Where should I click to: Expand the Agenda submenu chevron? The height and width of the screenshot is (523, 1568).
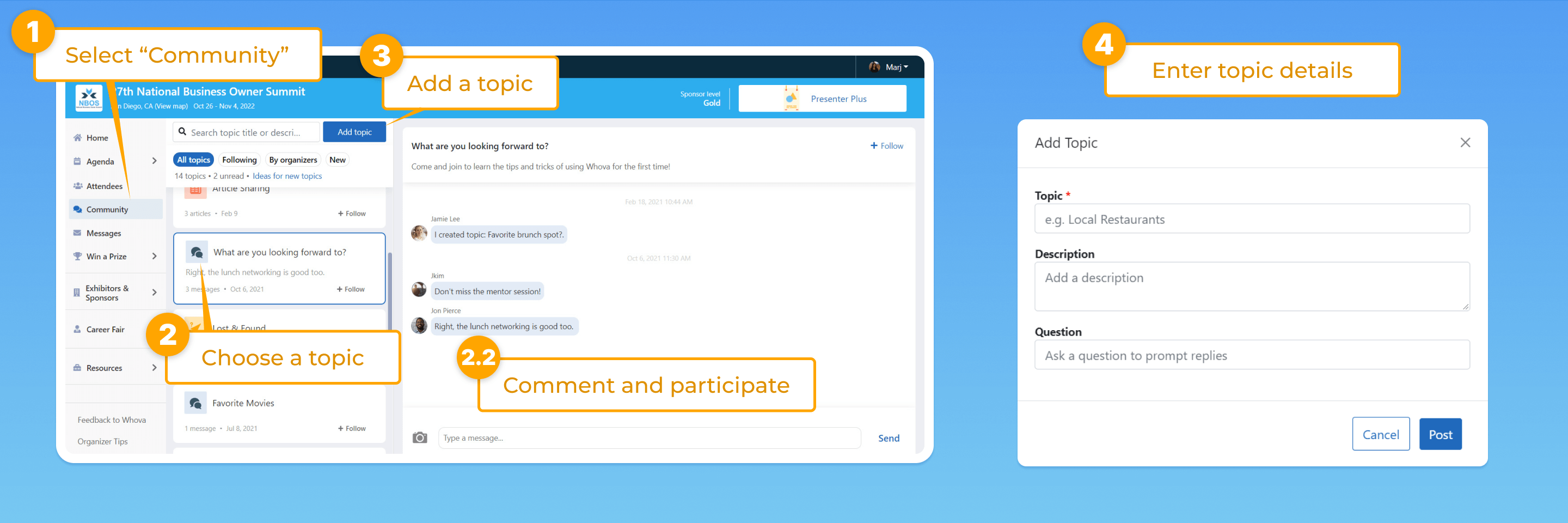point(154,161)
